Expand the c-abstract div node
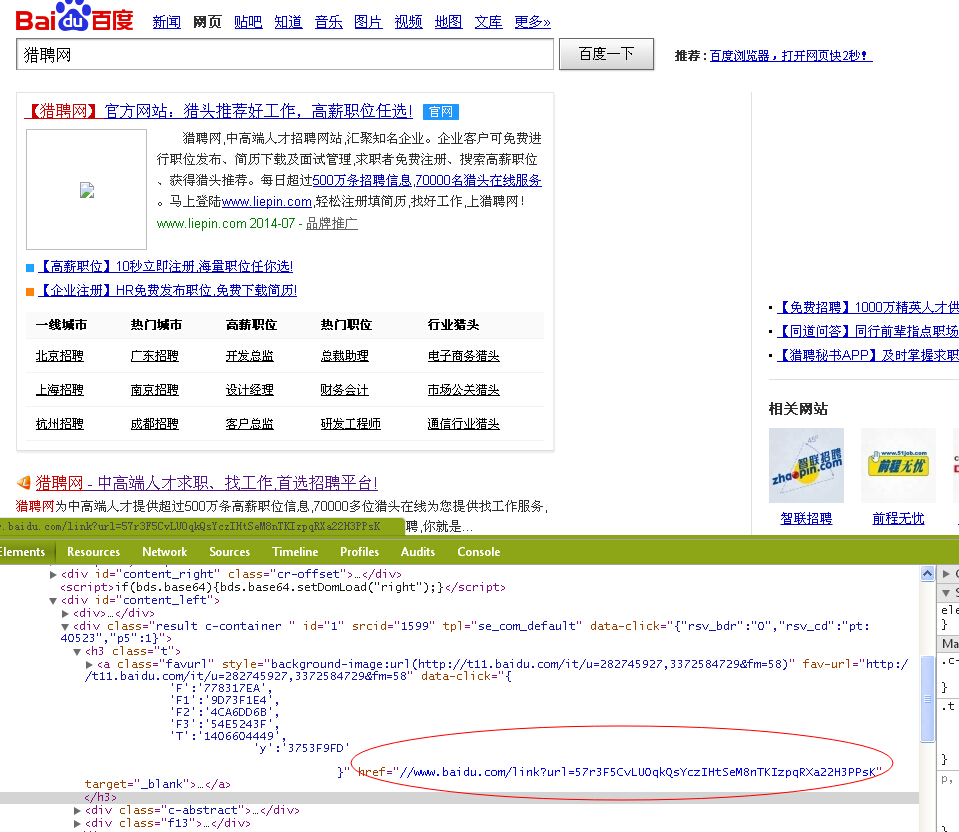 click(x=77, y=811)
